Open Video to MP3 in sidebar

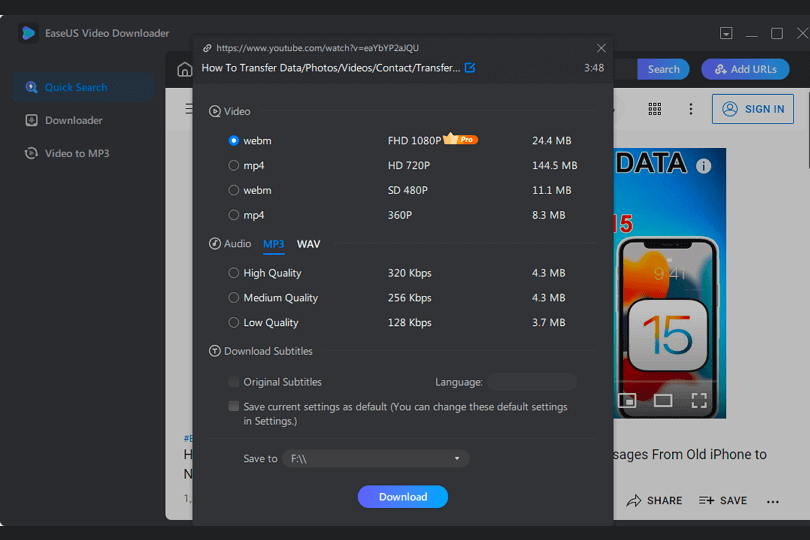76,153
